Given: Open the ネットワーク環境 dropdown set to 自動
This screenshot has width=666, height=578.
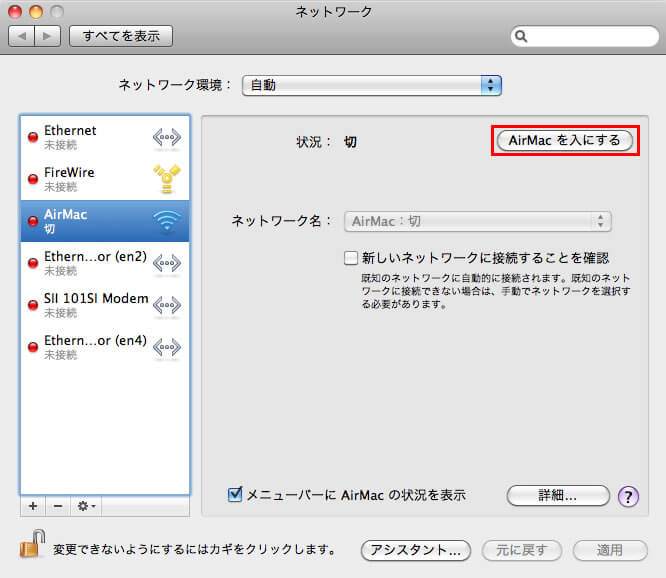Looking at the screenshot, I should [x=372, y=85].
